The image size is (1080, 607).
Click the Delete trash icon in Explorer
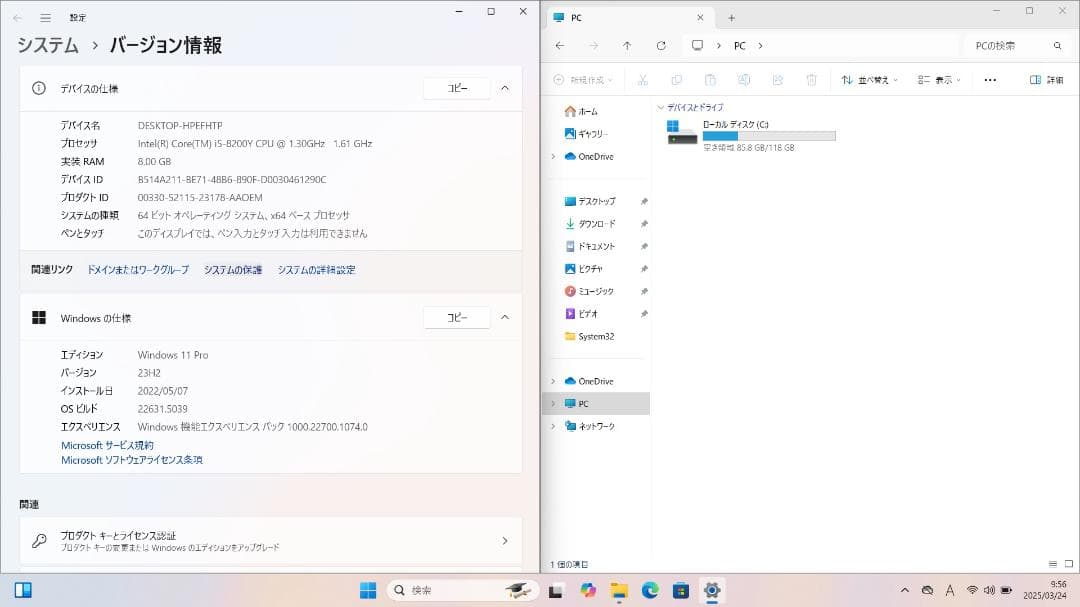coord(810,79)
